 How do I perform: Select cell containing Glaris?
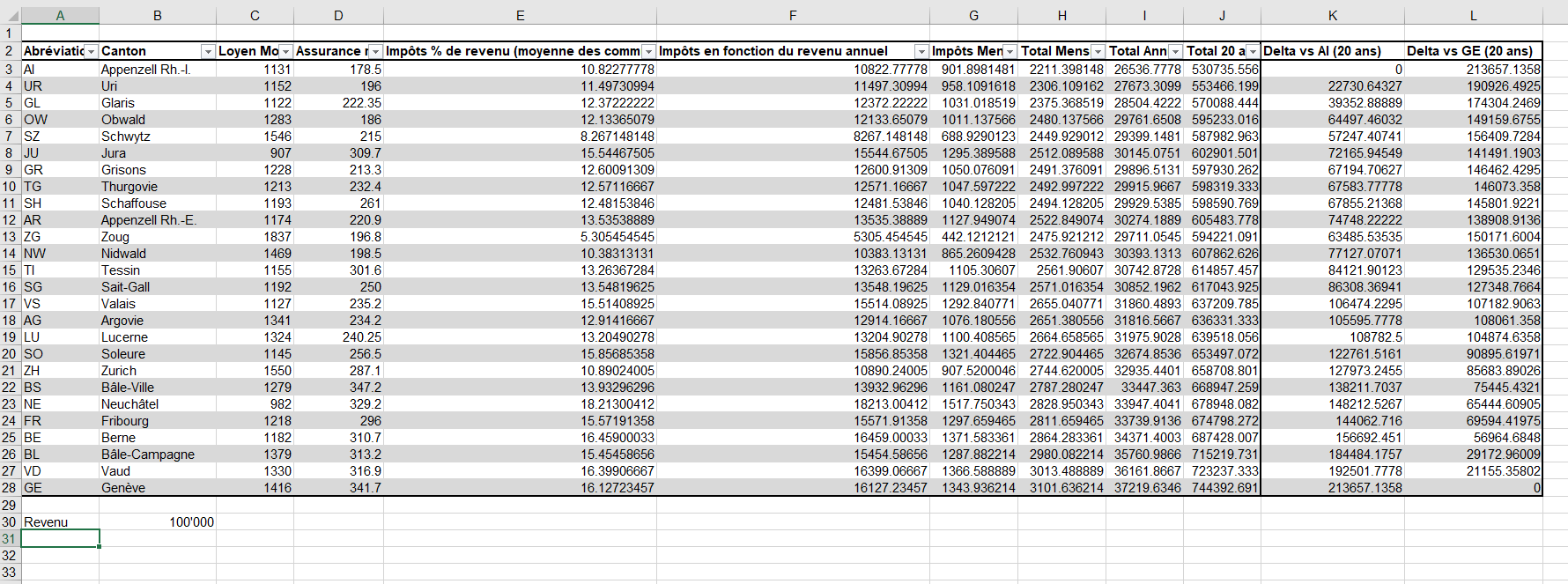pos(157,103)
